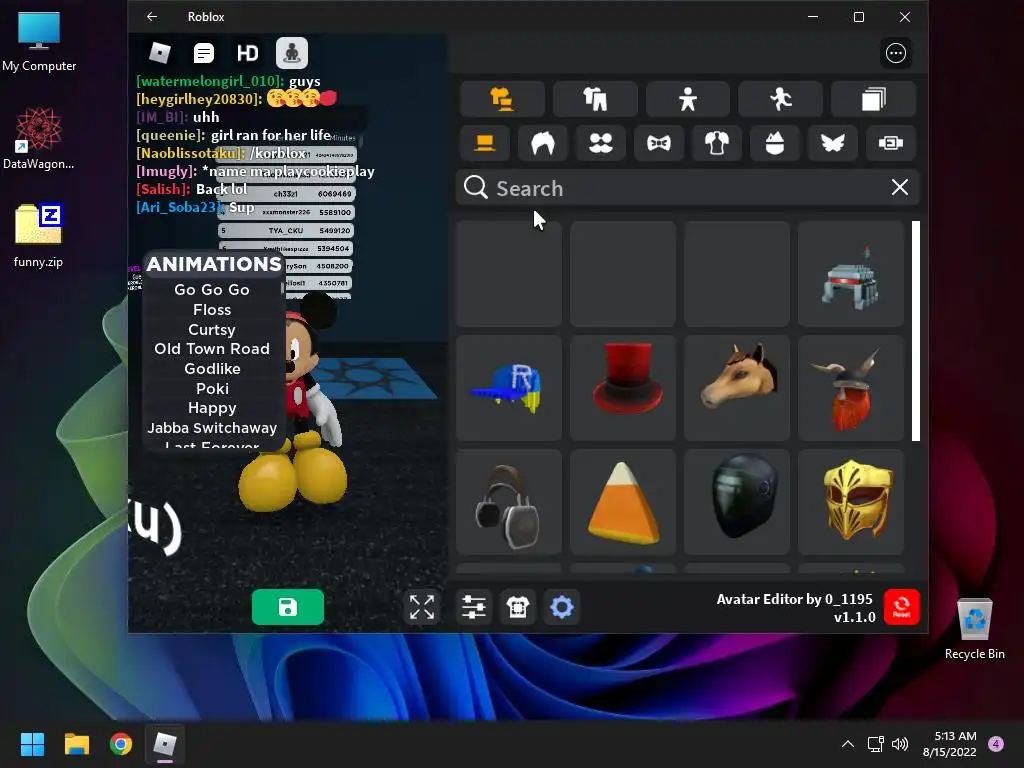Open the sliders adjustment icon
1024x768 pixels.
pyautogui.click(x=473, y=607)
